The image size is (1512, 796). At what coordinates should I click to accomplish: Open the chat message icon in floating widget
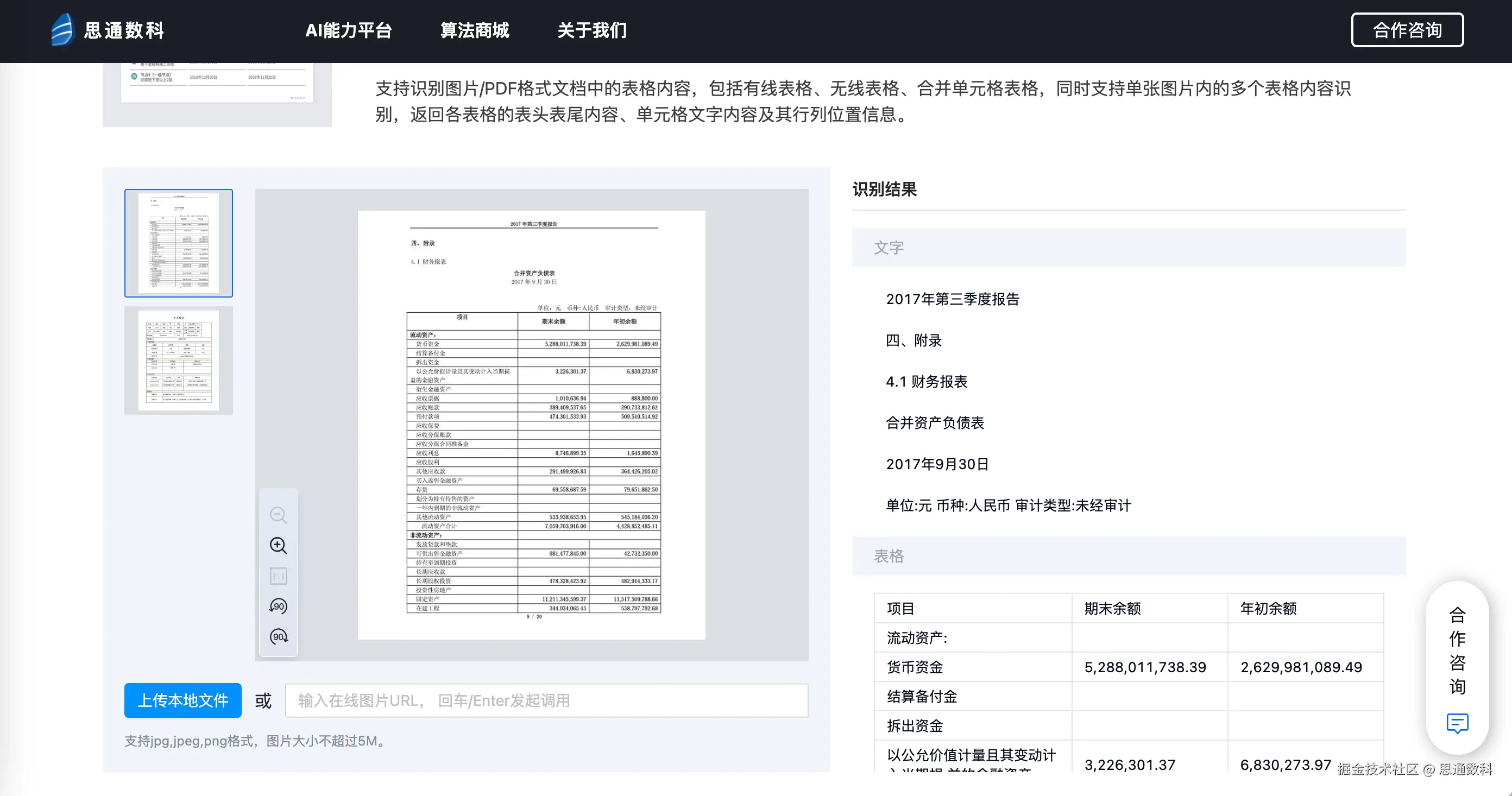click(x=1457, y=723)
